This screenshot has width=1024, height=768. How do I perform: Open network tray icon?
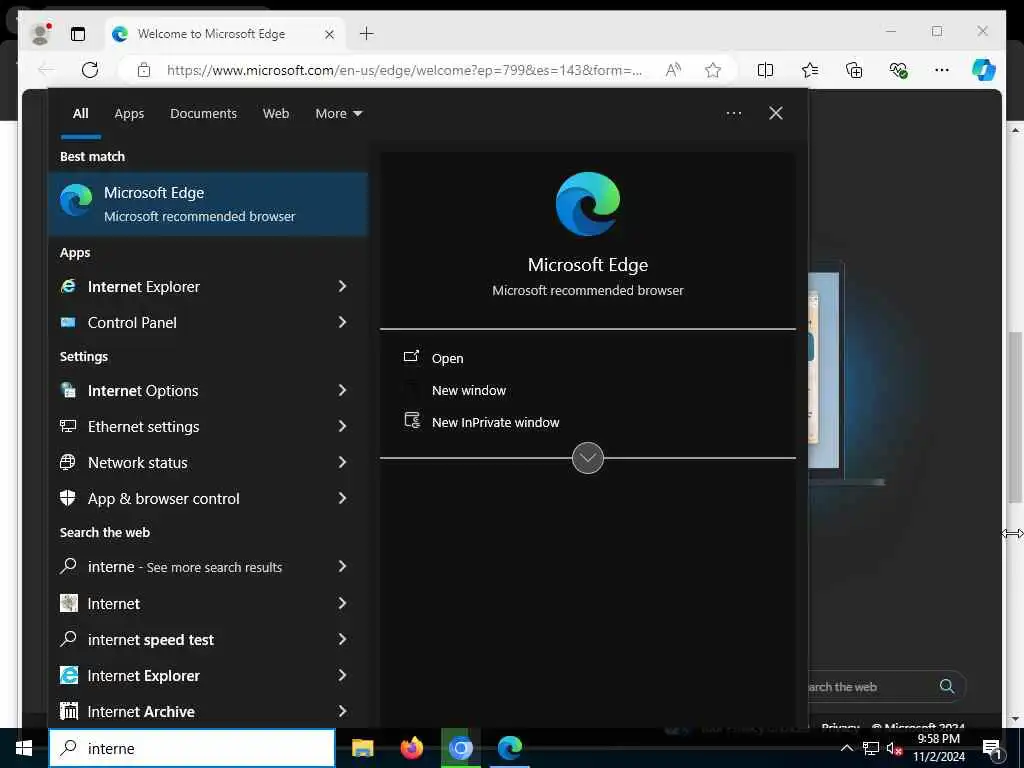click(x=871, y=748)
